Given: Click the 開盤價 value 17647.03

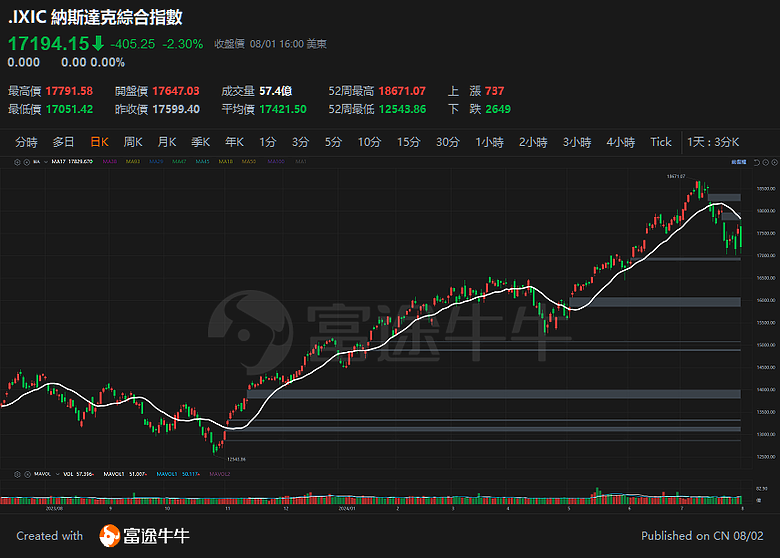Looking at the screenshot, I should pos(176,91).
